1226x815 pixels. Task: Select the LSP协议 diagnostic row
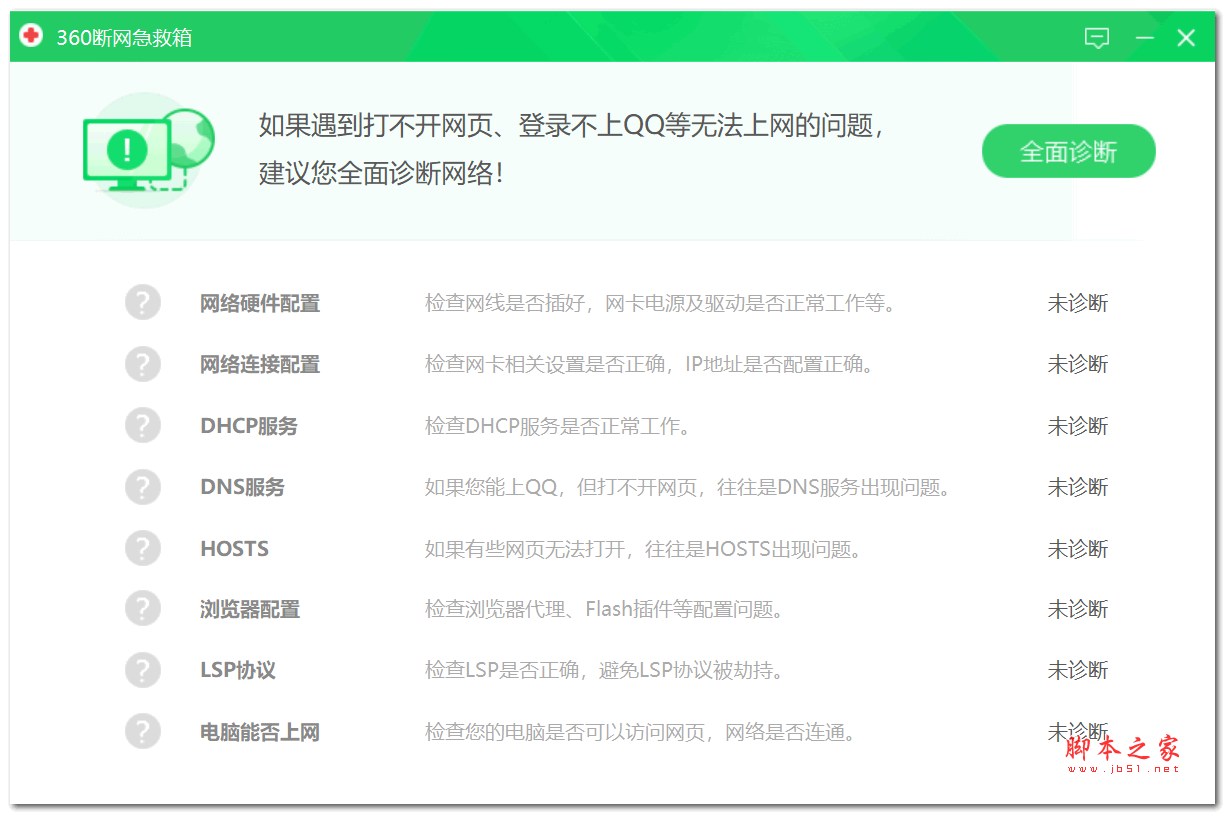[x=237, y=670]
